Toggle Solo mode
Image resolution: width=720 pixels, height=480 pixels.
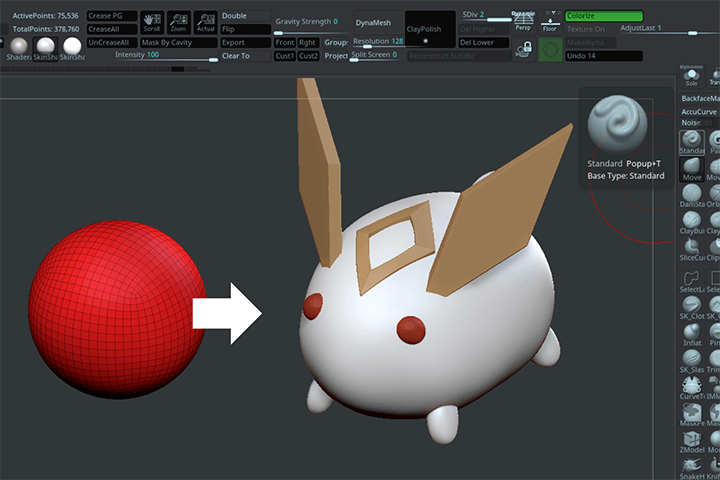click(x=692, y=76)
